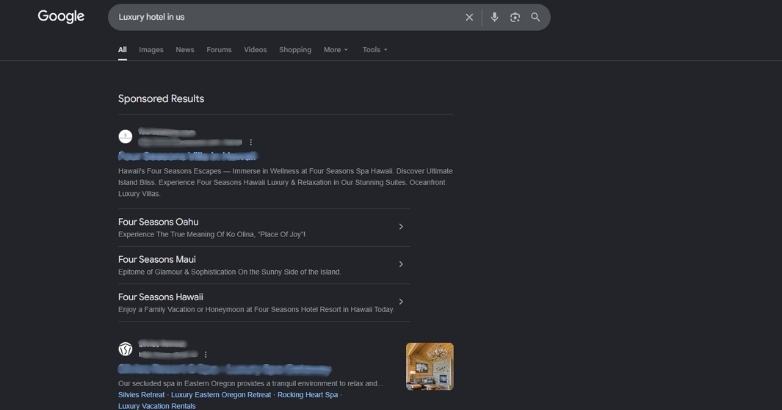Open the blurred Four Seasons ad headline
Image resolution: width=782 pixels, height=410 pixels.
point(188,156)
